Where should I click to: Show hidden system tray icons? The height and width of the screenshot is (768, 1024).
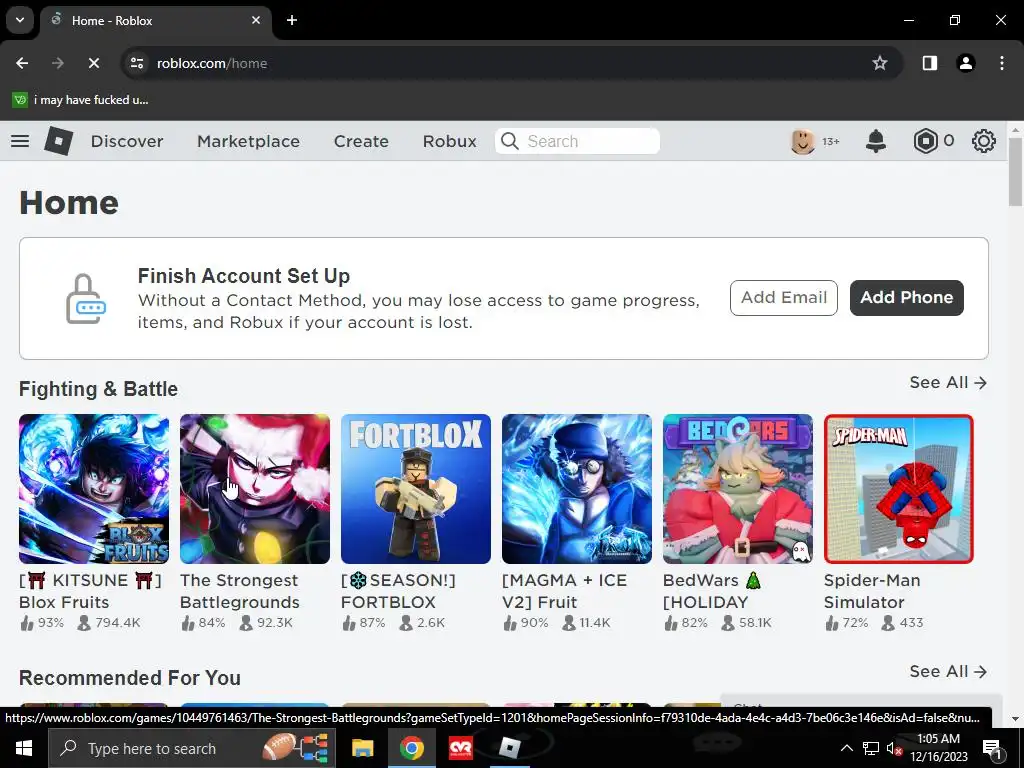(846, 748)
